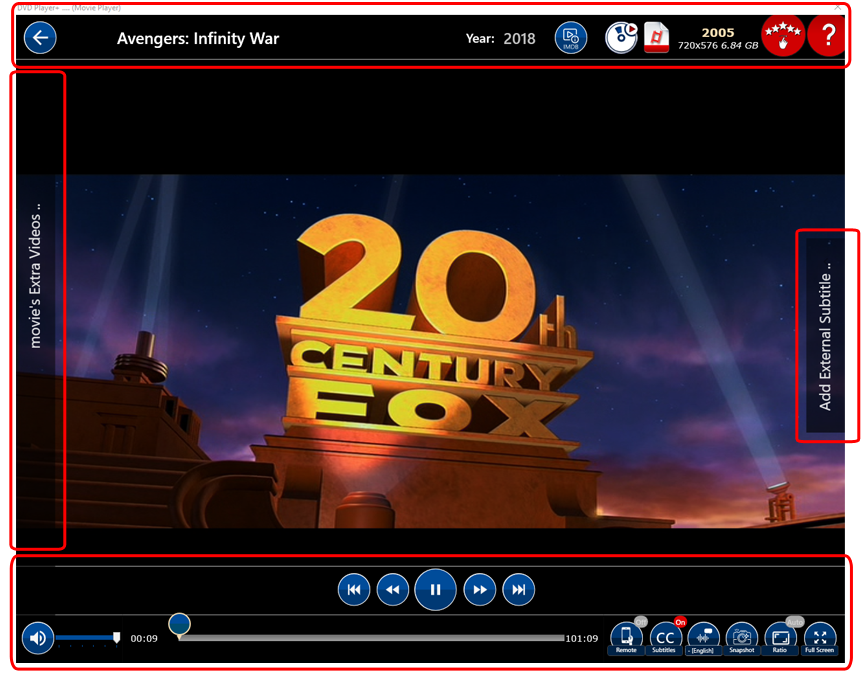Pause the playback
This screenshot has height=675, width=868.
(436, 590)
